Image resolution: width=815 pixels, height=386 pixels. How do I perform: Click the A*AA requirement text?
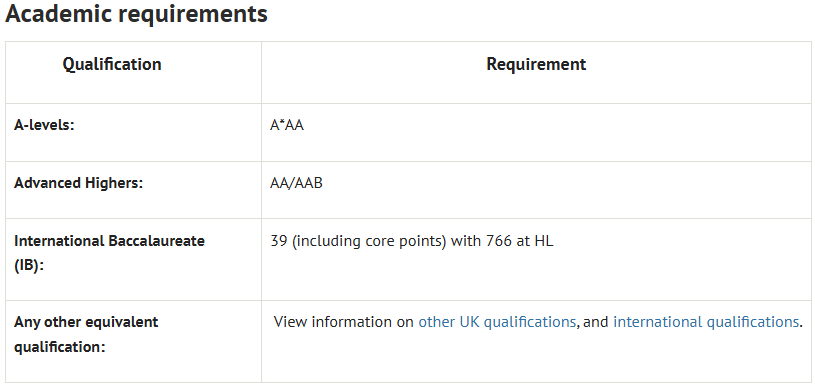287,125
